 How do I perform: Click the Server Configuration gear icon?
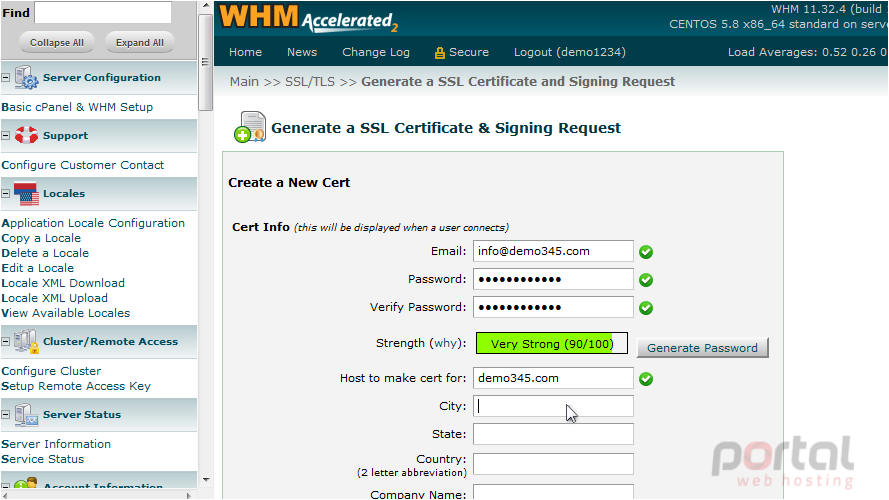pos(26,78)
